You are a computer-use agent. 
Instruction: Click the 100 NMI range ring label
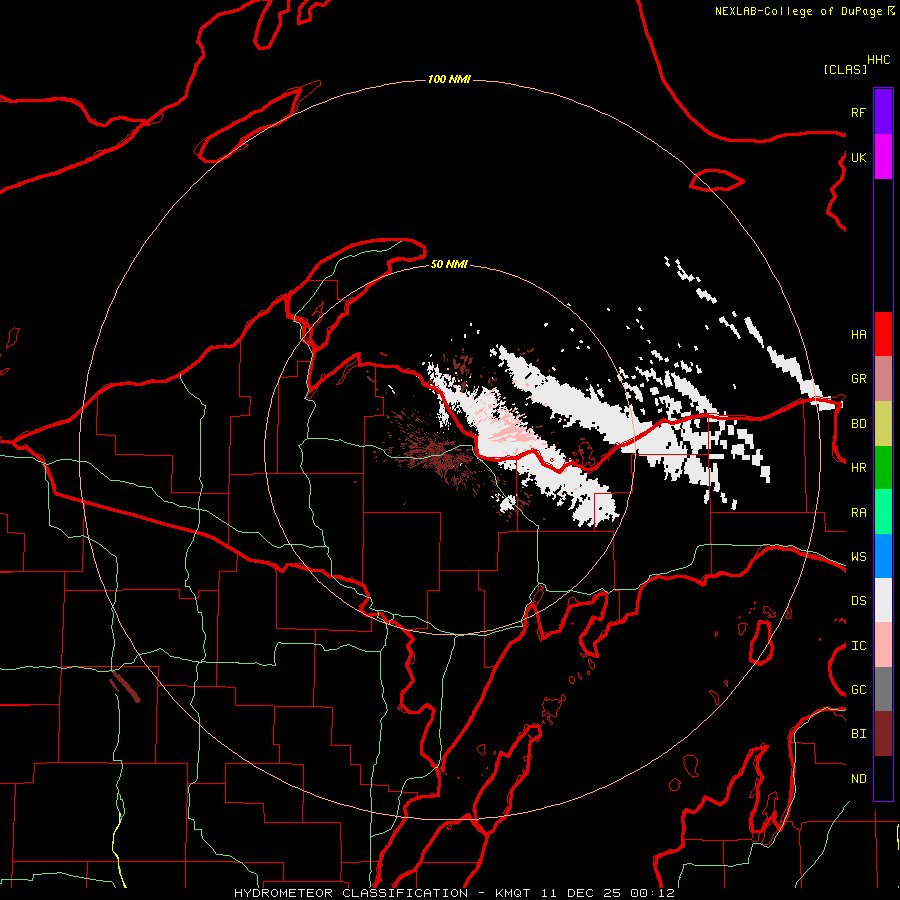(449, 79)
